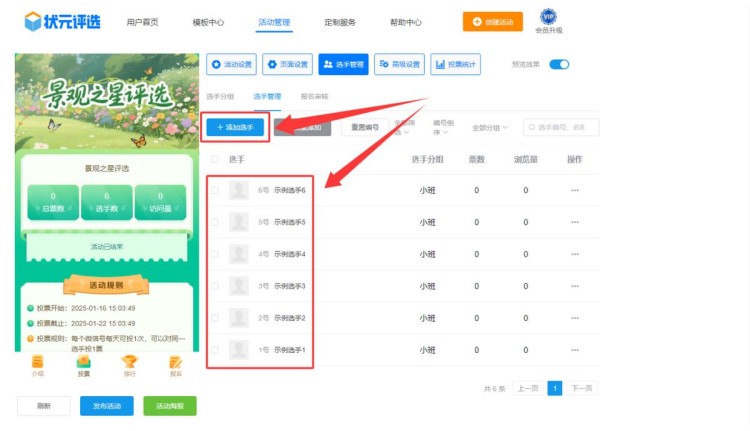Click the 添加选手 button

point(236,128)
